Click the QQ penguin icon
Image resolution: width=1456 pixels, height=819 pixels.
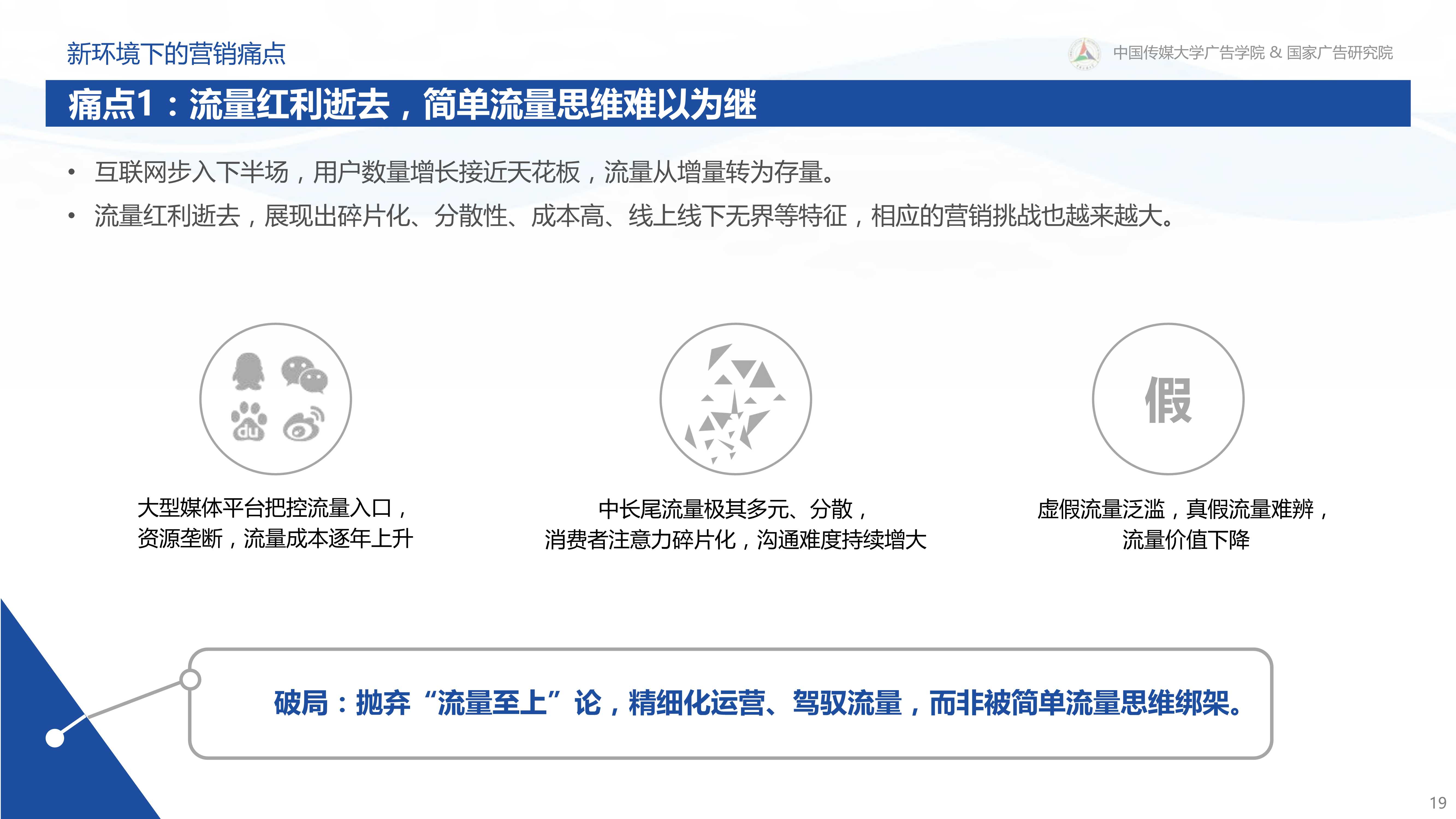click(248, 372)
